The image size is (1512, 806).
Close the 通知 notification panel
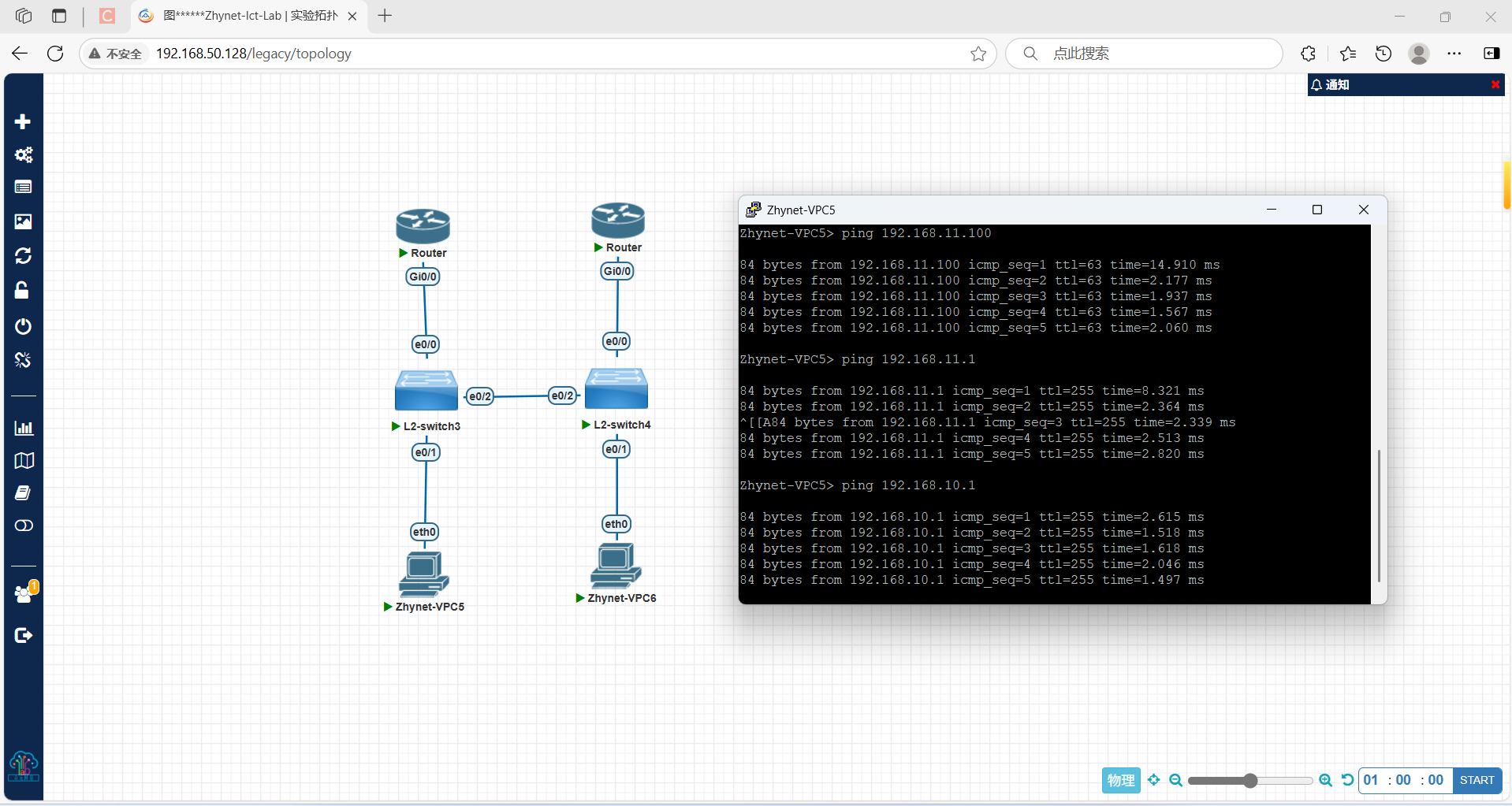(1495, 84)
